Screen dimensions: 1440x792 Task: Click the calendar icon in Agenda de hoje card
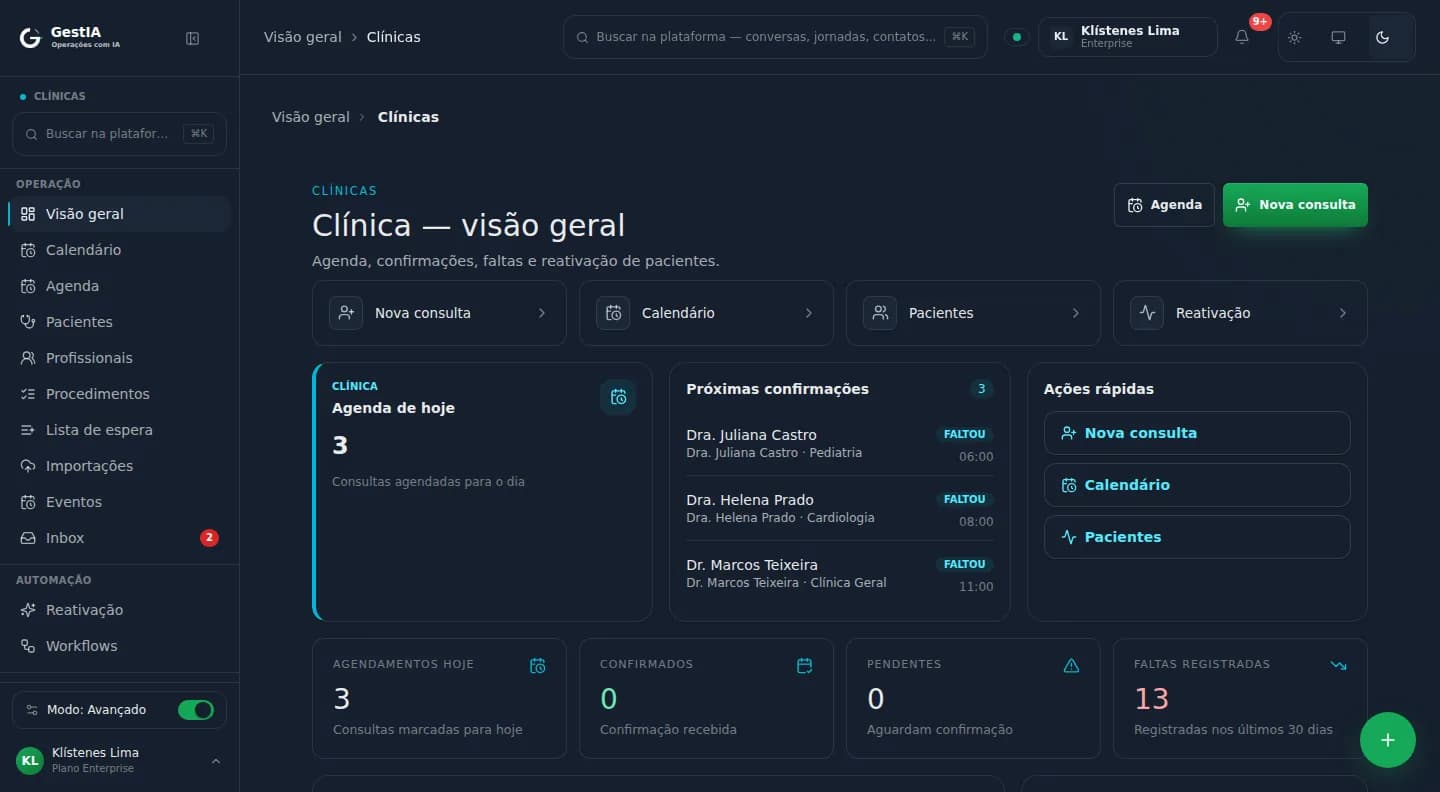point(618,397)
